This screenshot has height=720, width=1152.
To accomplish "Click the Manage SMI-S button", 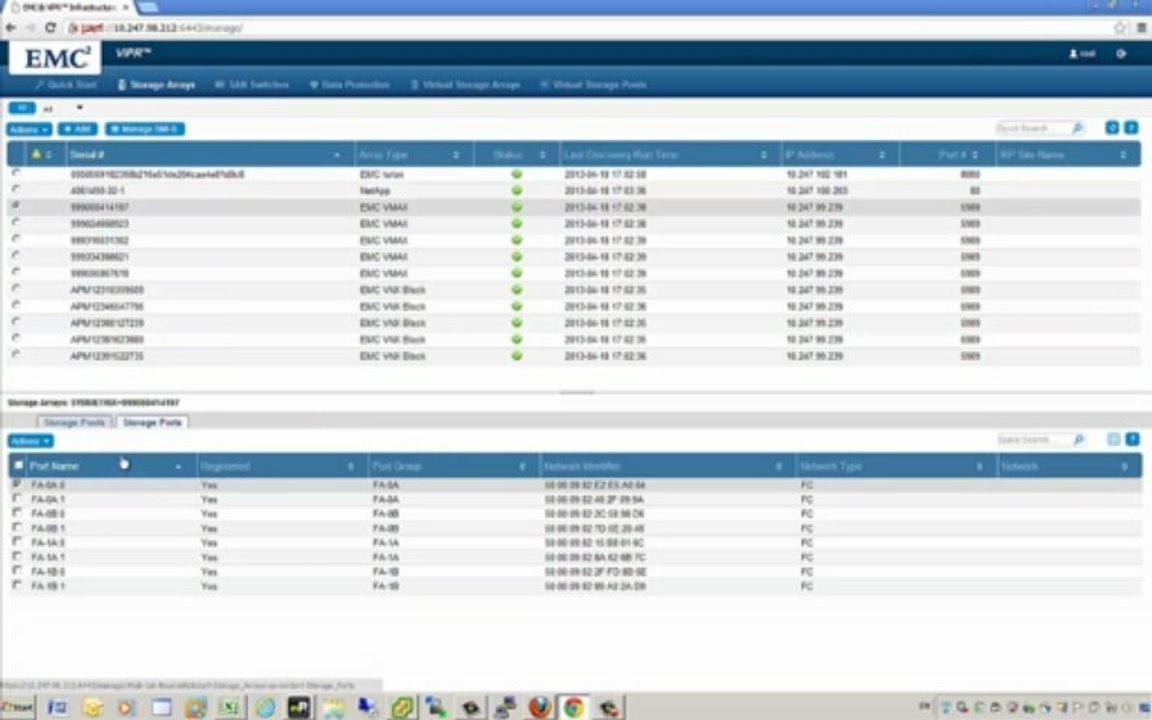I will (x=145, y=129).
